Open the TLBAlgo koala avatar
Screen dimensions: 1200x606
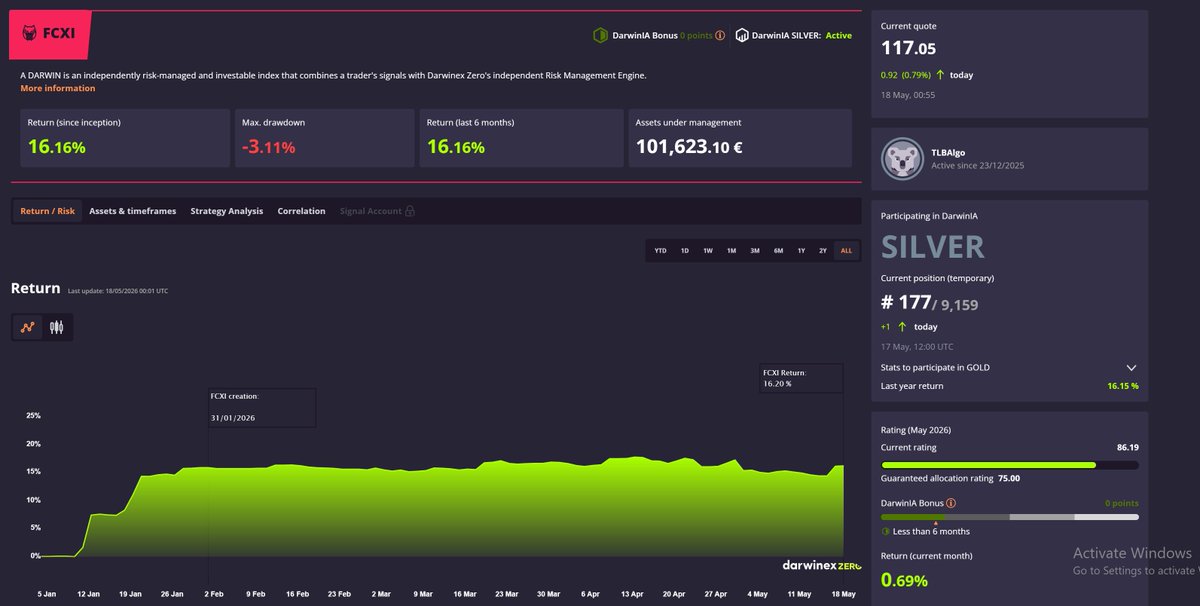(x=902, y=159)
